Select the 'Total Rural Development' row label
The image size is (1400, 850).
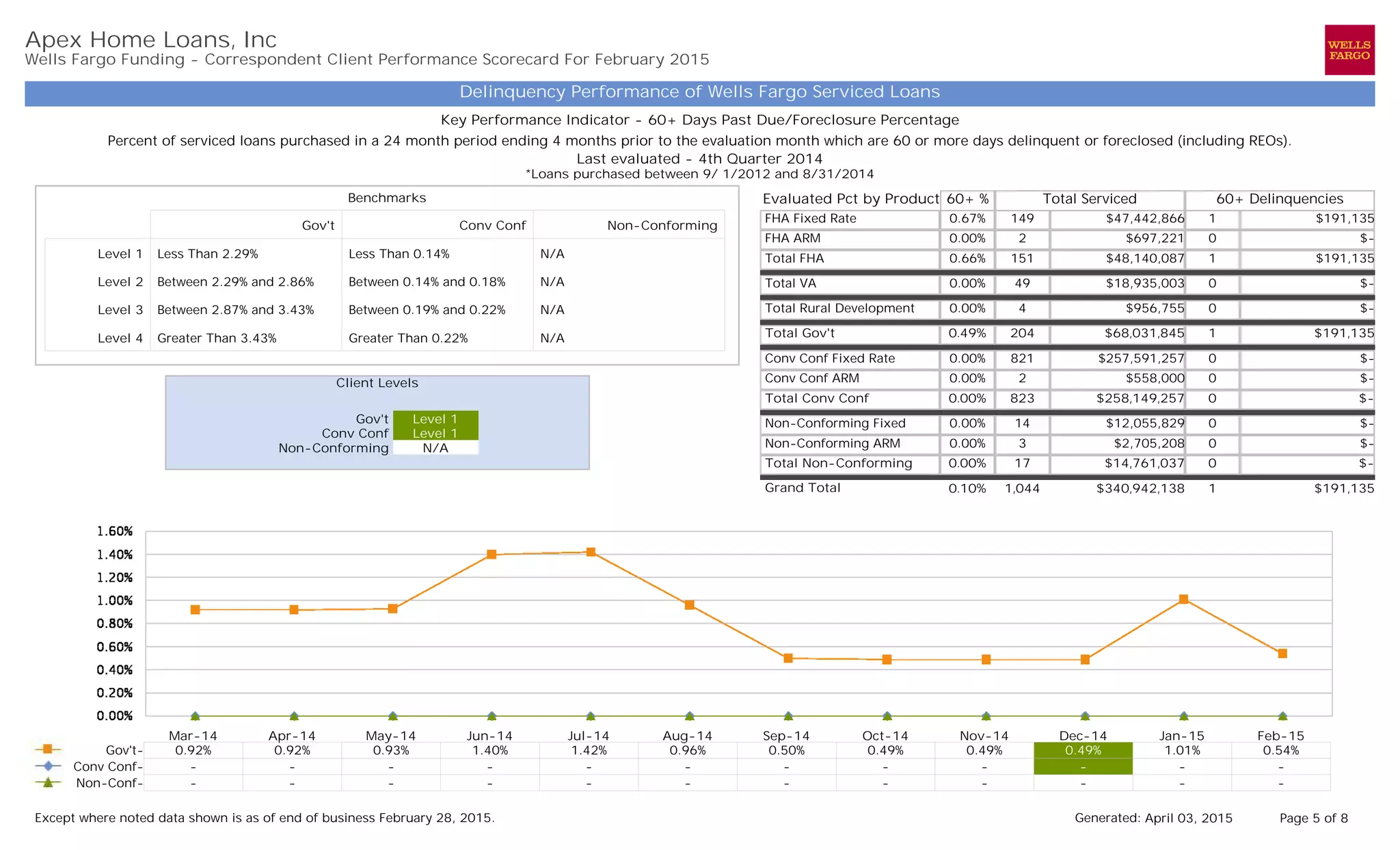click(x=839, y=308)
